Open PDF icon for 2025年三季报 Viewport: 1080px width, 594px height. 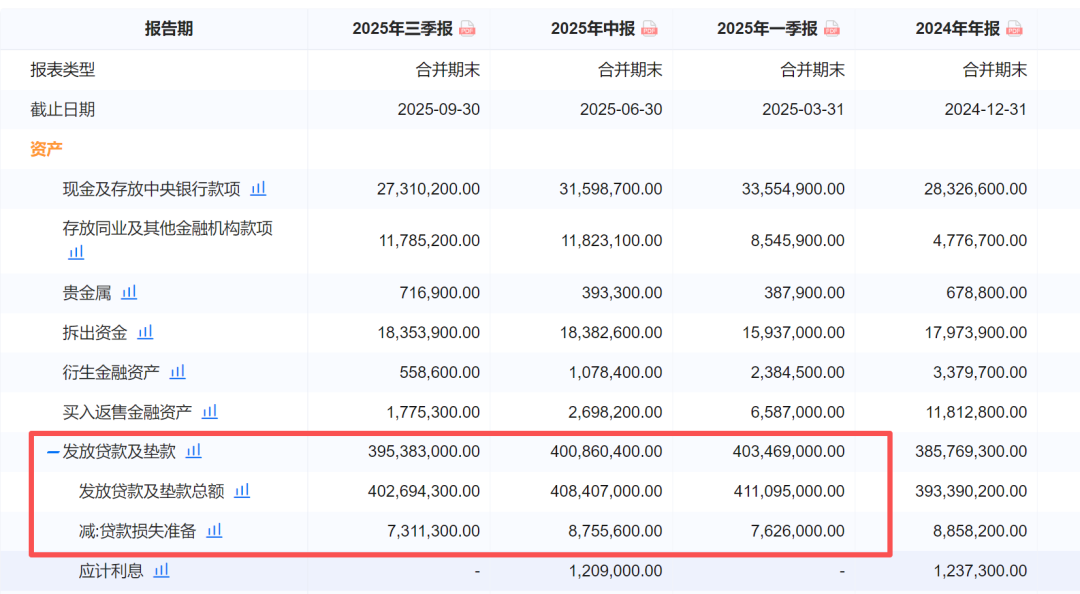[x=467, y=29]
